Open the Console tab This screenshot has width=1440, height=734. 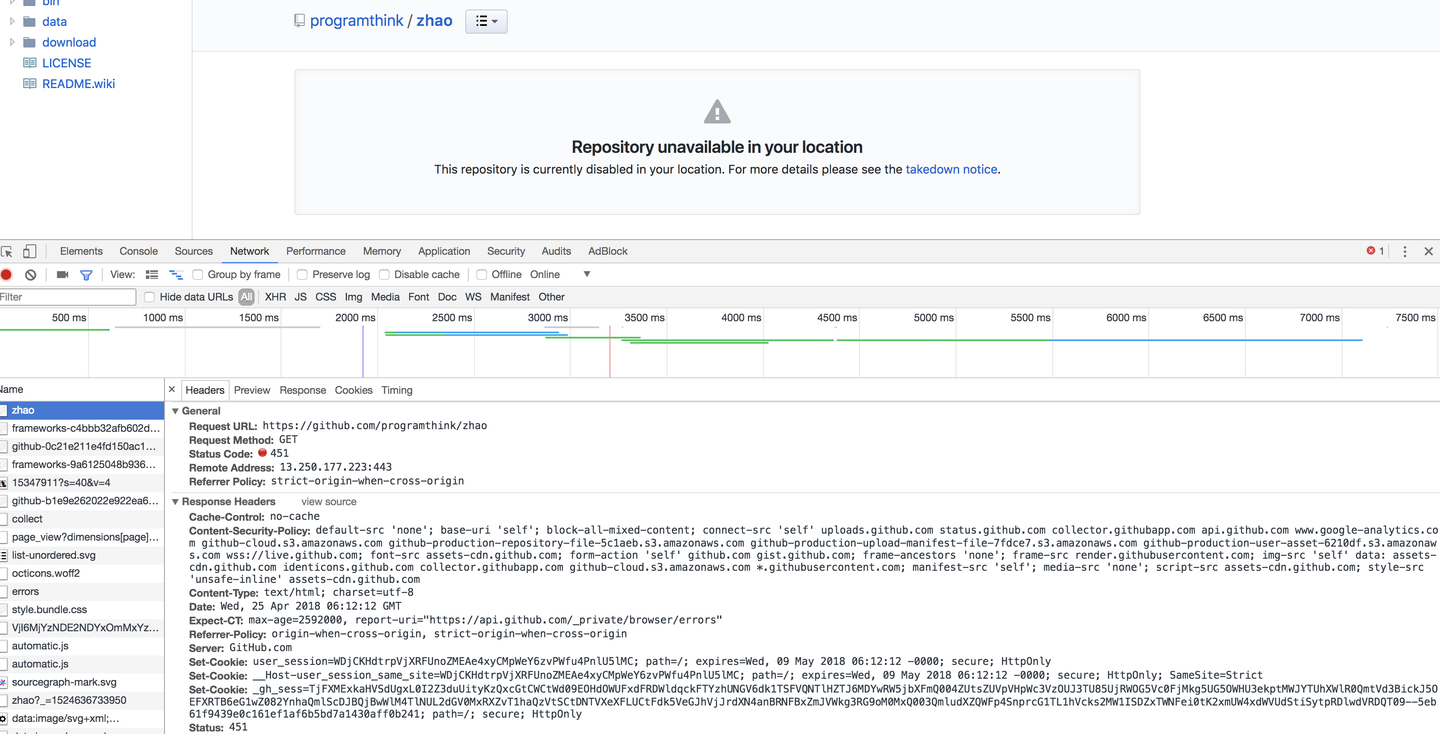pyautogui.click(x=139, y=251)
